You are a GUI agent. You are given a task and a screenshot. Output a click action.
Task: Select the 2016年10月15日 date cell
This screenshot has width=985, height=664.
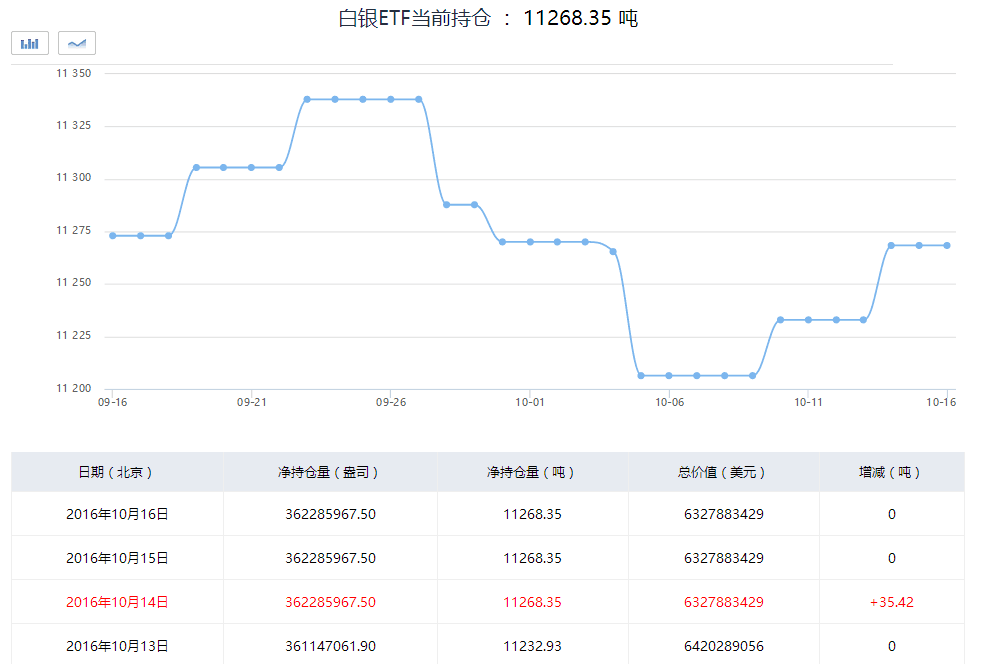click(117, 558)
